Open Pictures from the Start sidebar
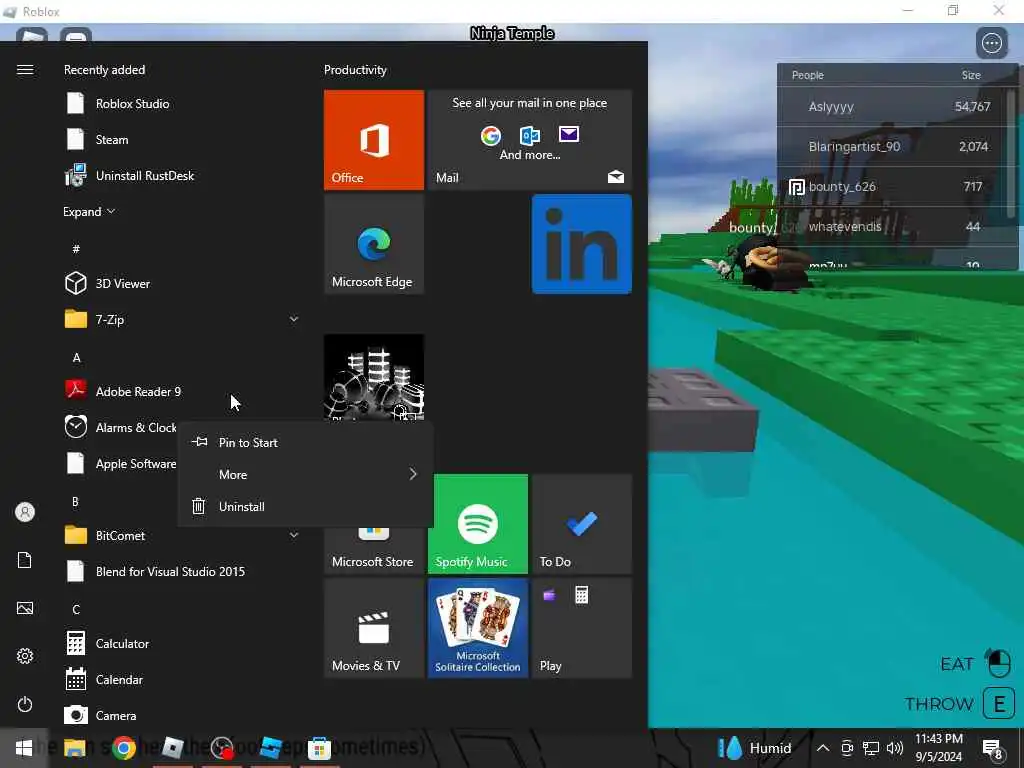Viewport: 1024px width, 768px height. coord(25,609)
